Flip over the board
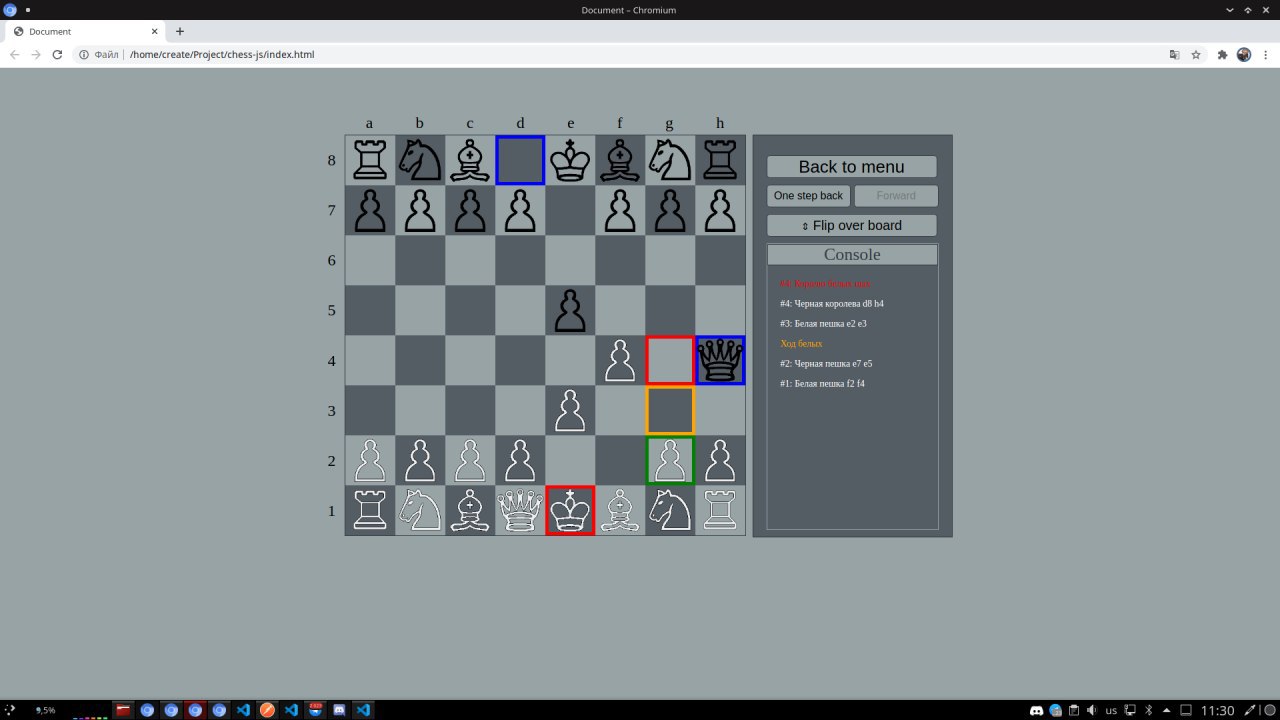This screenshot has height=720, width=1280. pos(852,225)
